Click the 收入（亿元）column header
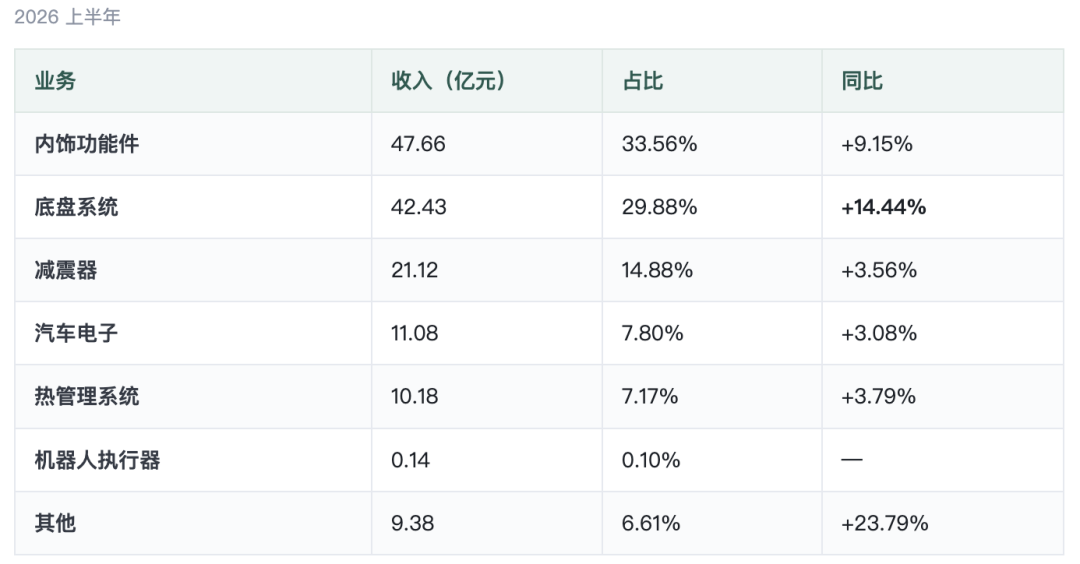 pos(448,81)
